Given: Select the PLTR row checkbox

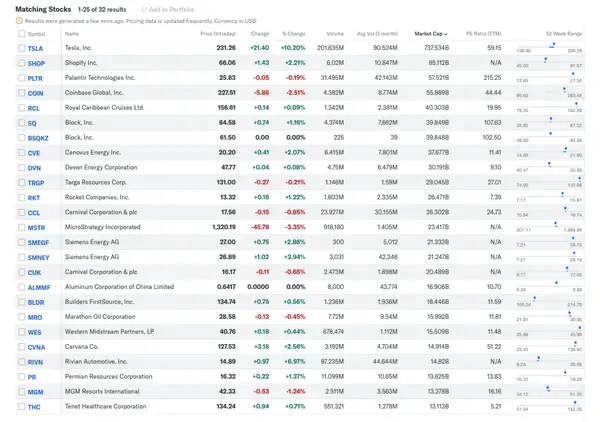Looking at the screenshot, I should (22, 78).
